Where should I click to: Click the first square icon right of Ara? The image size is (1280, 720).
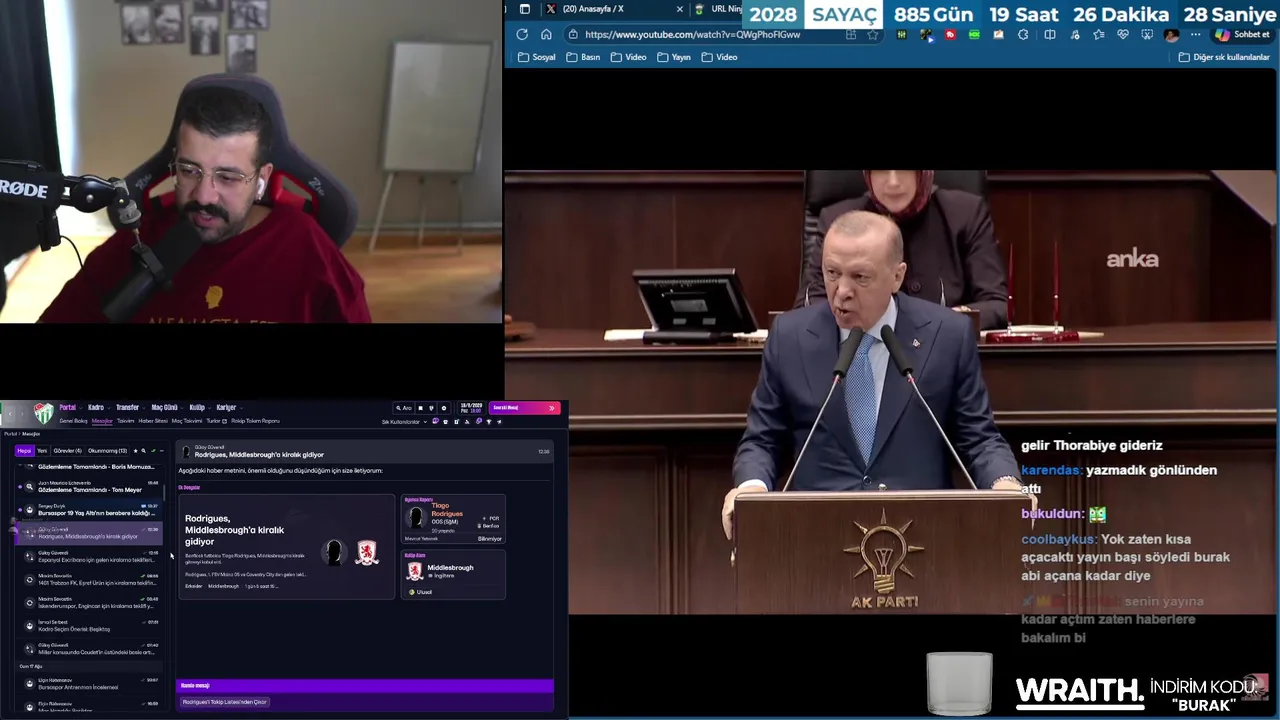point(420,408)
